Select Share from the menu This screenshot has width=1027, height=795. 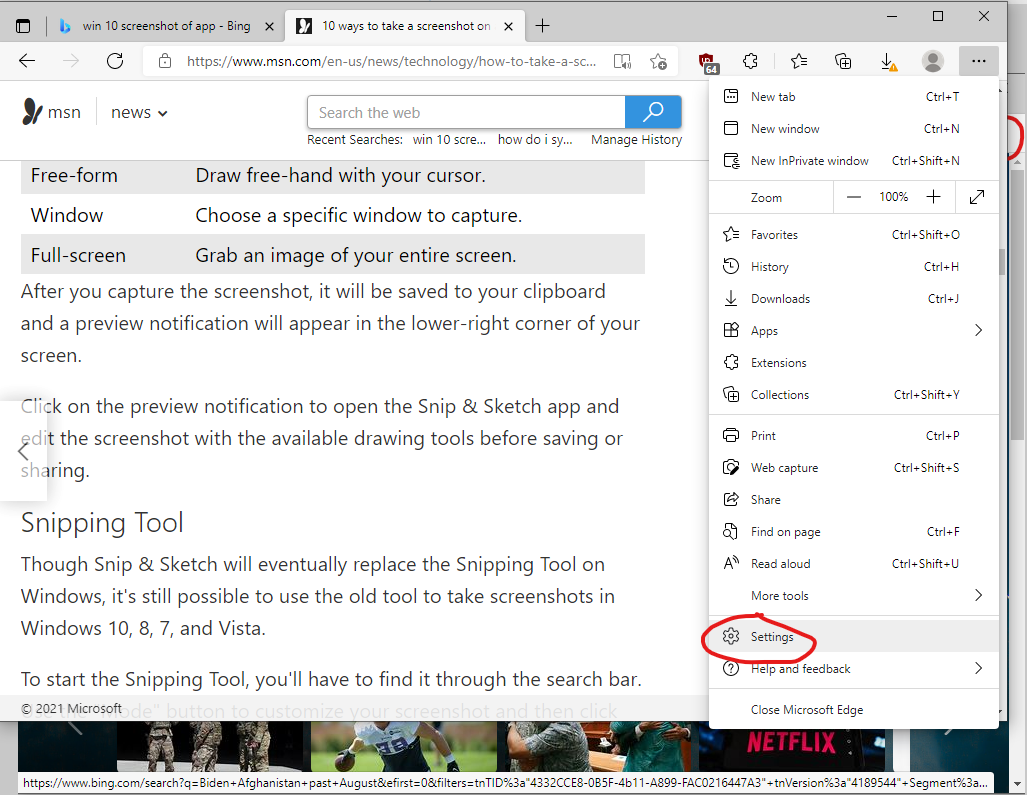click(853, 500)
